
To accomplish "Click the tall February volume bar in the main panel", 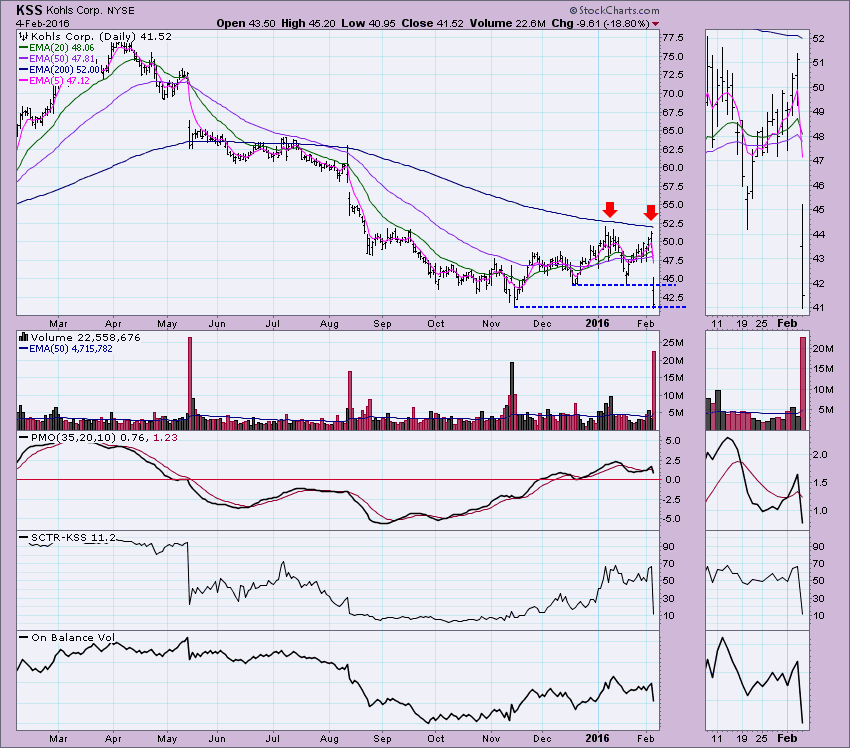I will tap(654, 391).
